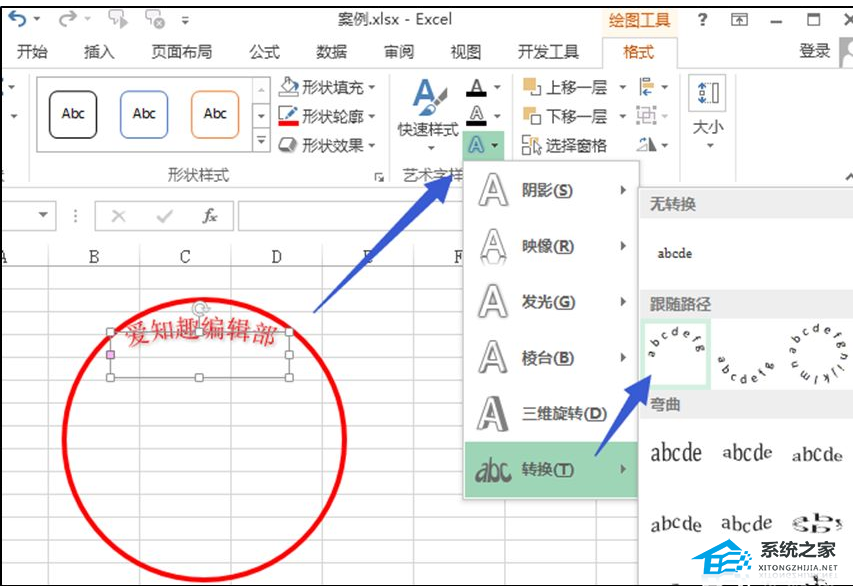
Task: Click the formula bar cancel X
Action: (x=118, y=216)
